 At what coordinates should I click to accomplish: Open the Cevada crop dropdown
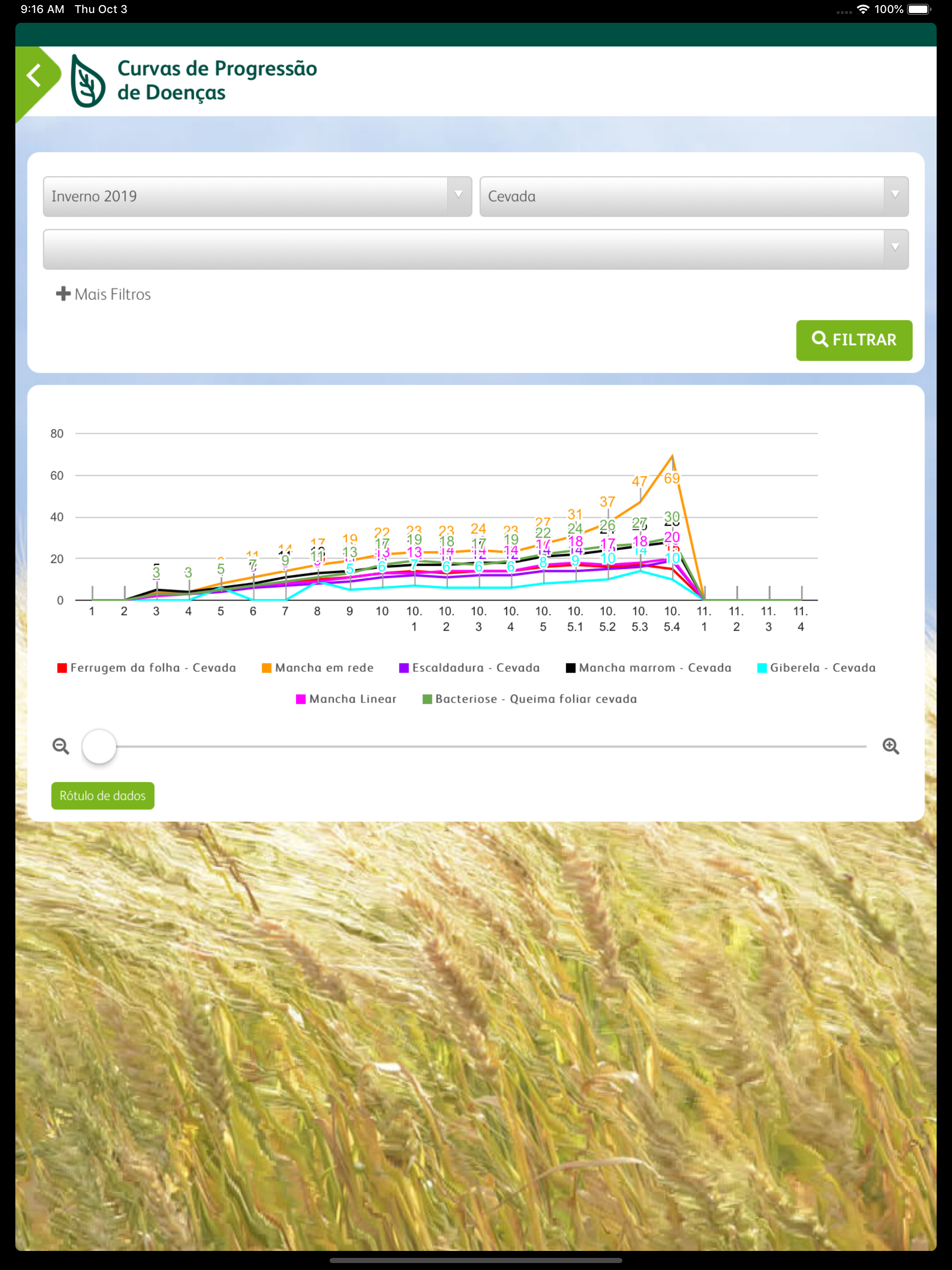point(694,196)
